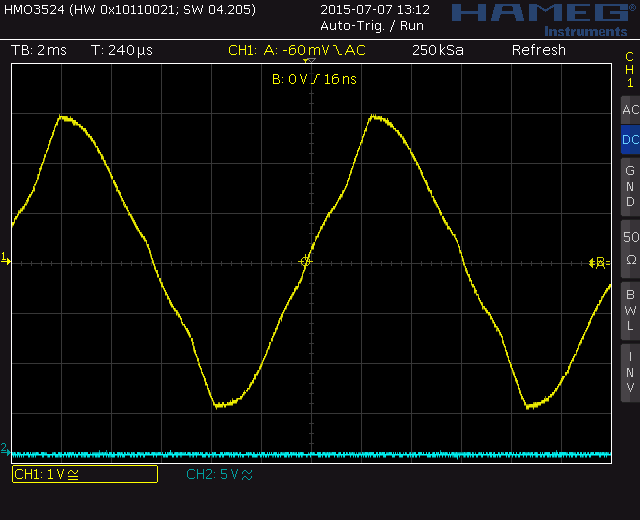Open the TB: 2ms timebase setting
Viewport: 640px width, 520px height.
39,50
